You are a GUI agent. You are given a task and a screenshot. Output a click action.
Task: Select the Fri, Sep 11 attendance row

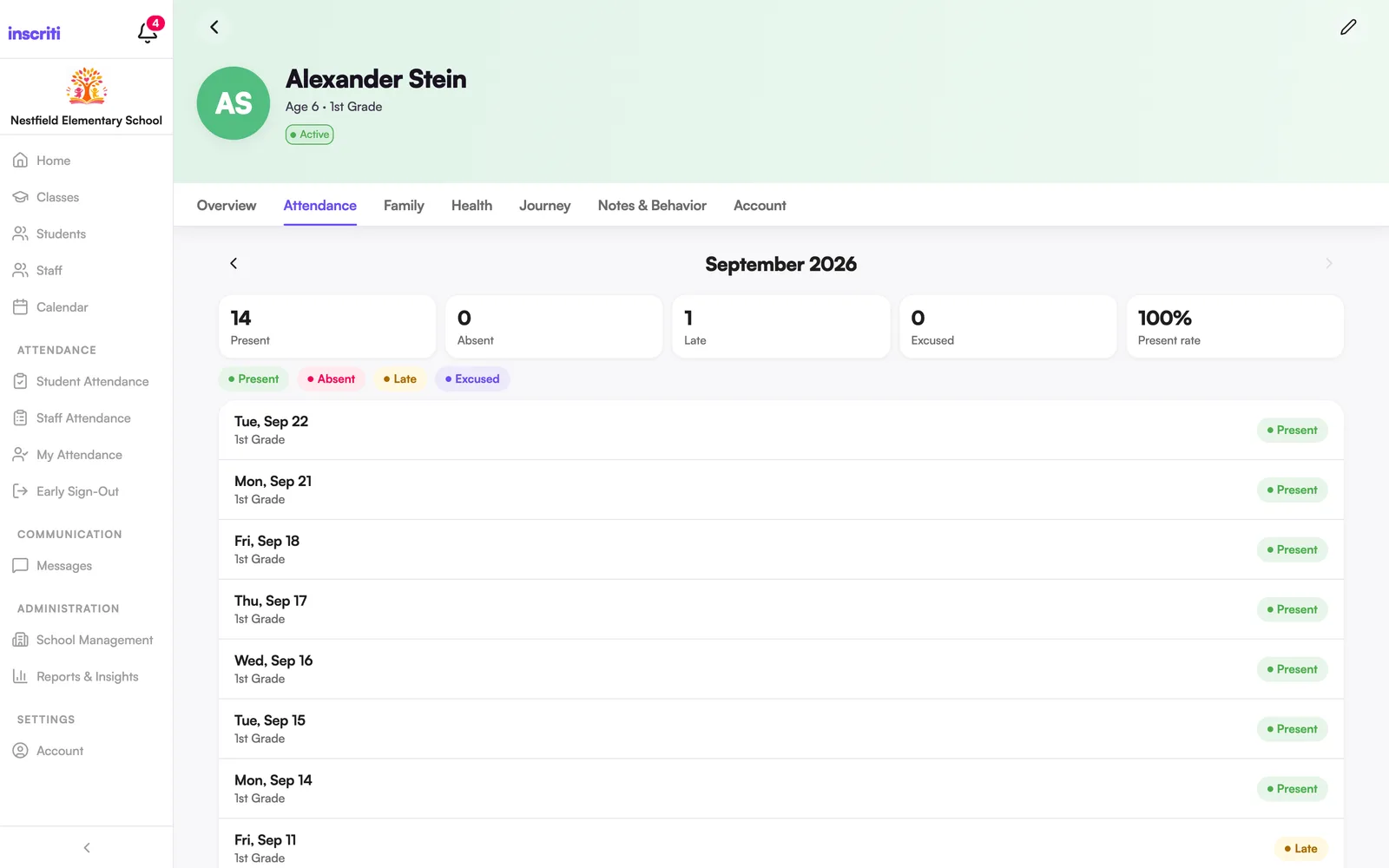click(x=781, y=844)
